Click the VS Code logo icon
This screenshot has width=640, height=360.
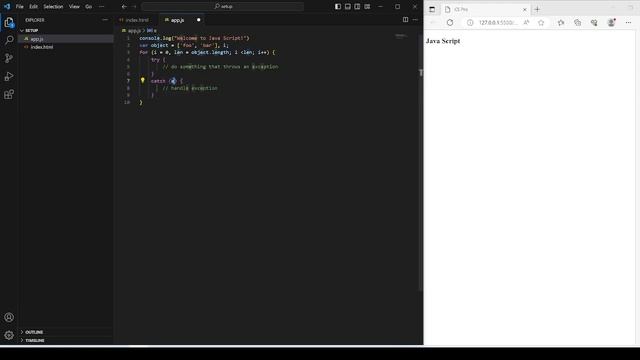[x=7, y=7]
